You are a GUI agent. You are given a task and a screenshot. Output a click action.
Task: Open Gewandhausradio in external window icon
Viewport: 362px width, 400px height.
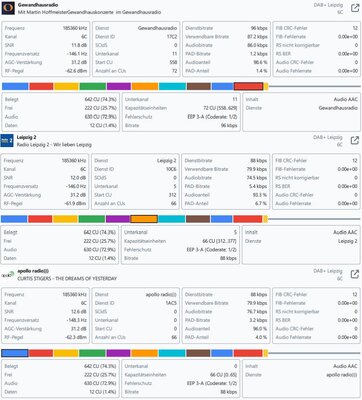coord(355,8)
